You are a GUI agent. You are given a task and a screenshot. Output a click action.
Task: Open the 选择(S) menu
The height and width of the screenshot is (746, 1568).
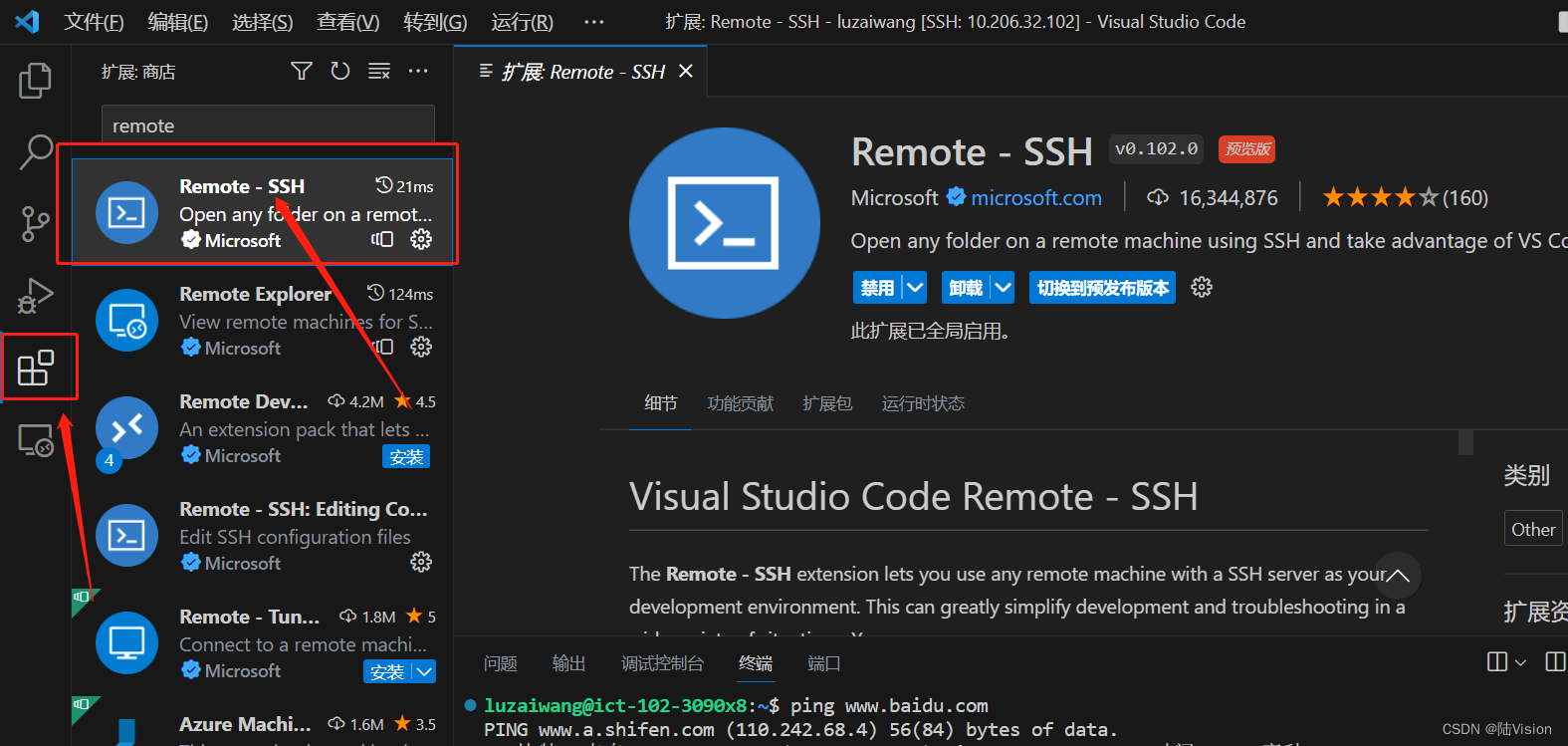coord(263,22)
